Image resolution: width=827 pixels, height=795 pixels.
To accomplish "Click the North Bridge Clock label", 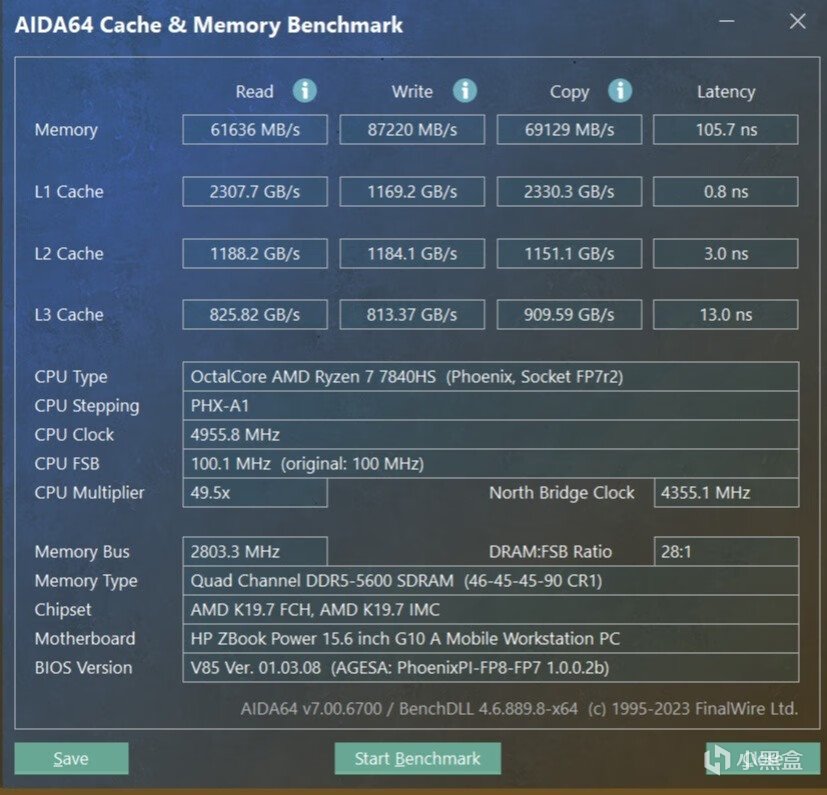I will tap(561, 493).
